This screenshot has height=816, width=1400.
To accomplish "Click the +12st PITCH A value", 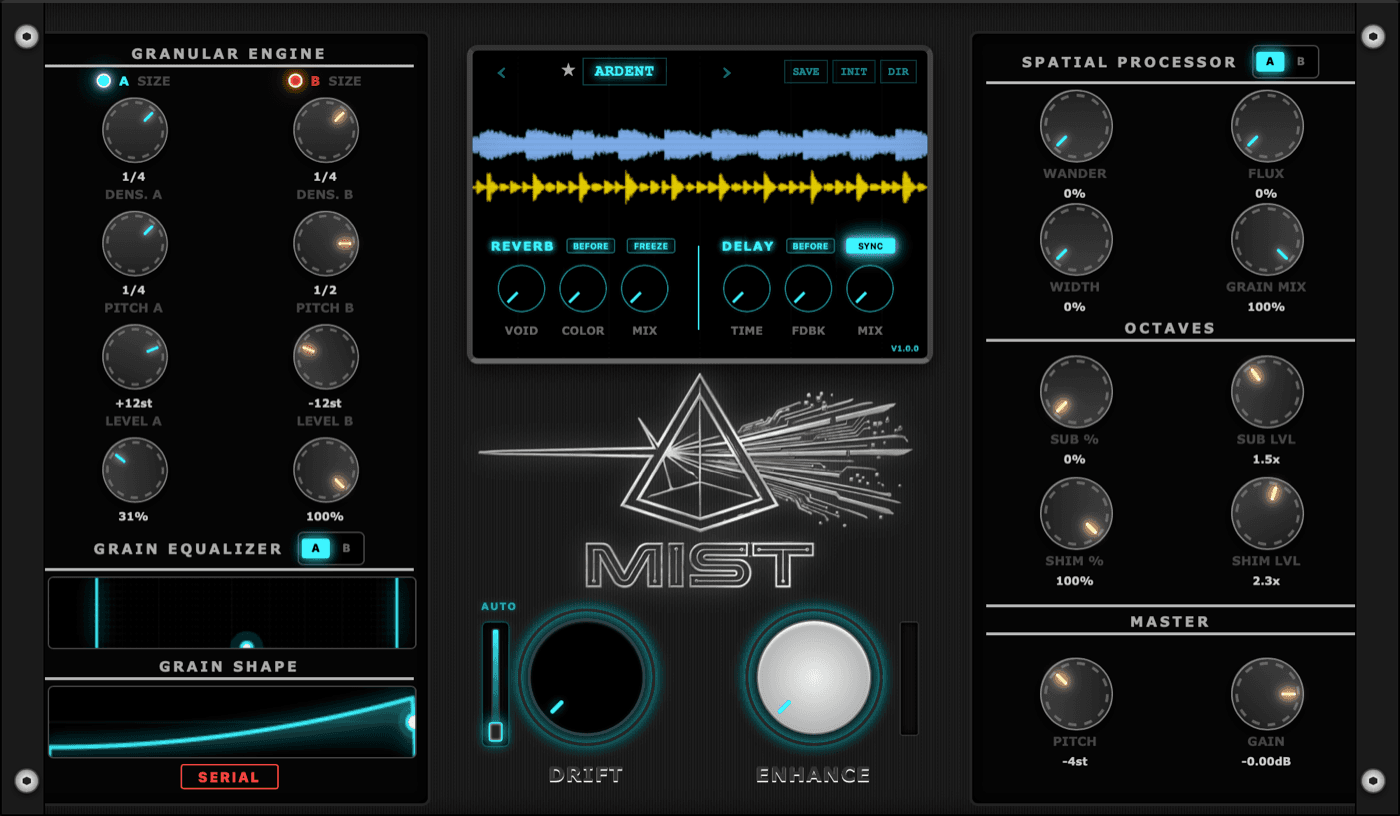I will (x=134, y=403).
